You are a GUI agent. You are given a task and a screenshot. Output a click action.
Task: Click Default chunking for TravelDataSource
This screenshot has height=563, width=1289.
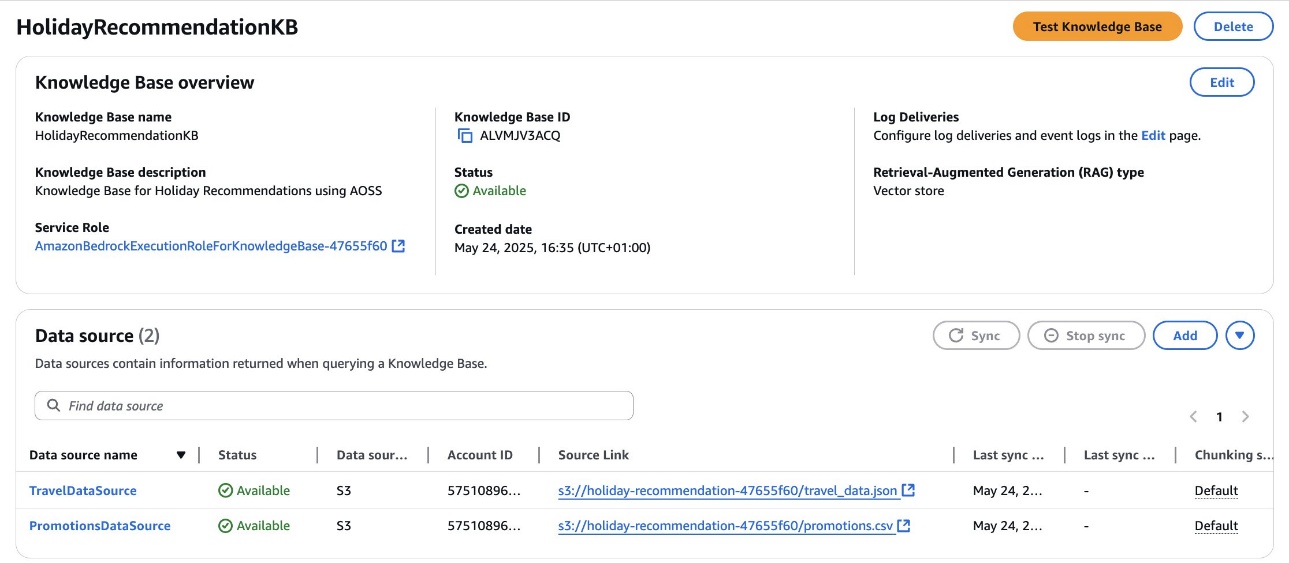pyautogui.click(x=1216, y=491)
